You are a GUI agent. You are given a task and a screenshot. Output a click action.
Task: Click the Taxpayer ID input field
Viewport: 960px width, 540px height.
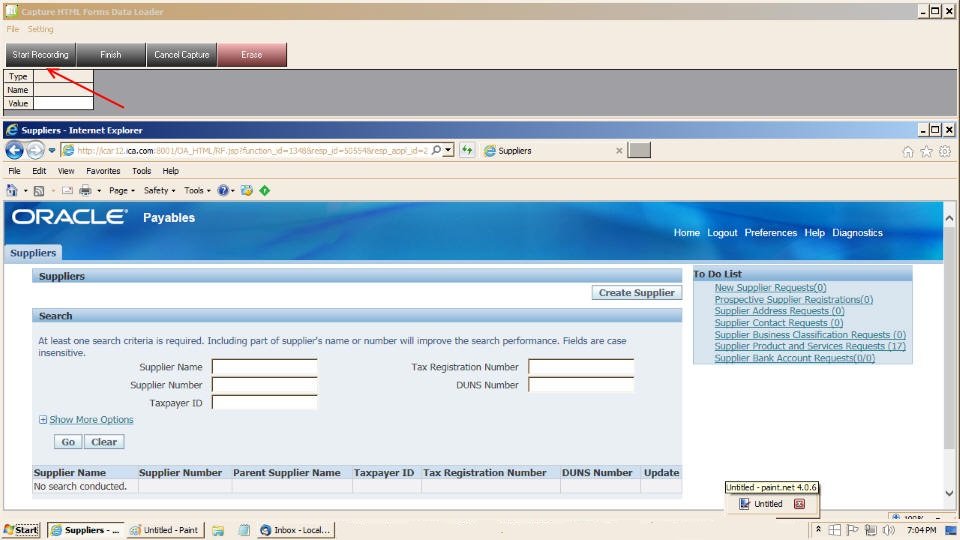point(264,402)
